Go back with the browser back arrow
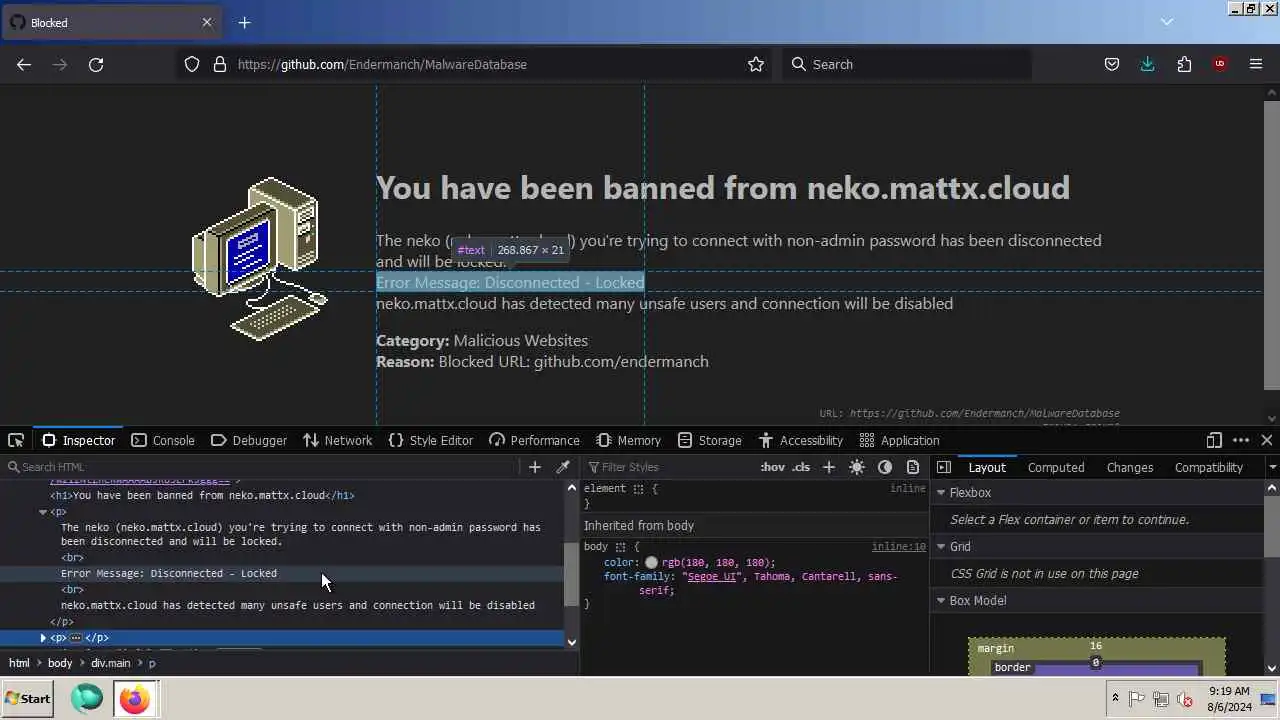1280x720 pixels. point(24,64)
